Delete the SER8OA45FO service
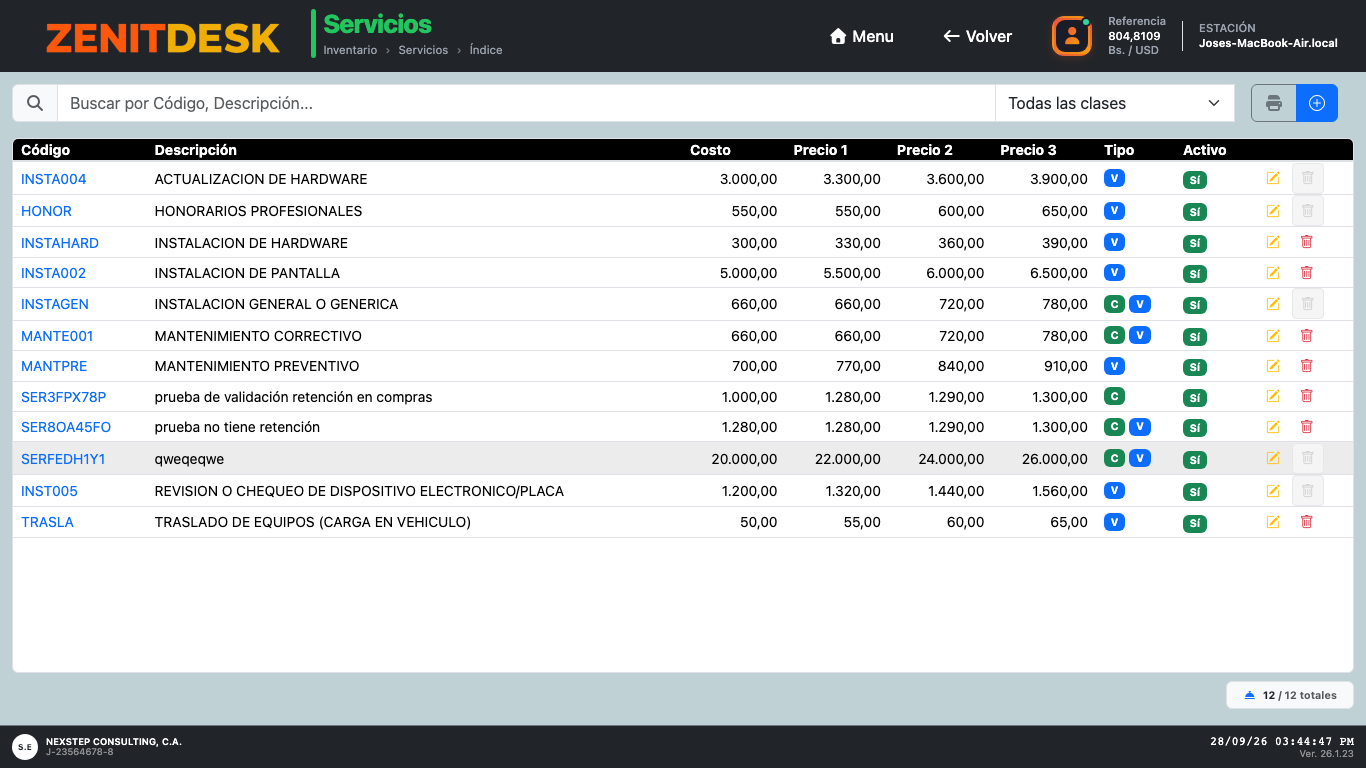Image resolution: width=1366 pixels, height=768 pixels. 1306,427
